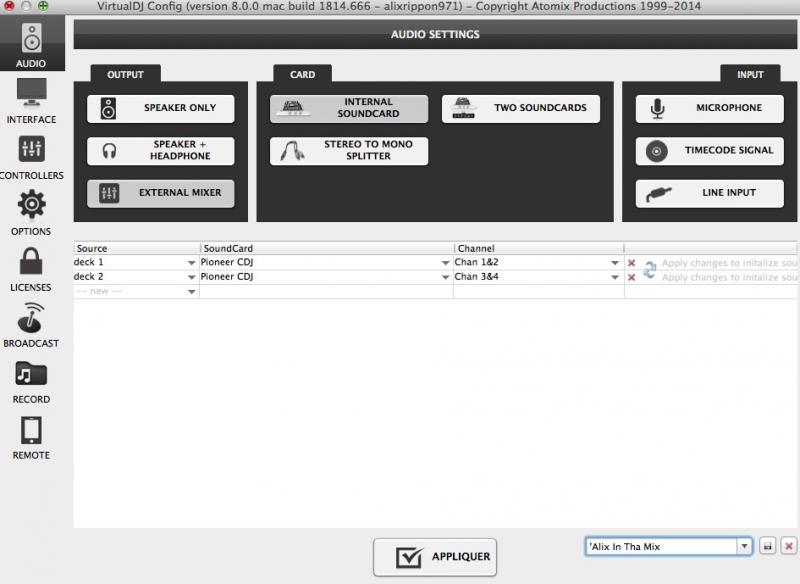Select Speaker Only output

click(x=161, y=108)
